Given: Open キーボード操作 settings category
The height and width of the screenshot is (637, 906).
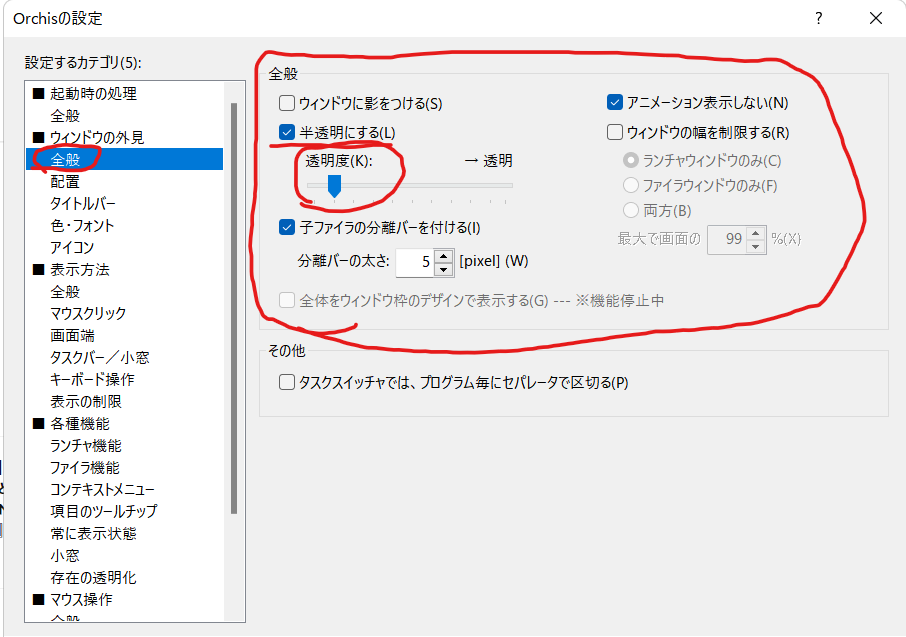Looking at the screenshot, I should (x=92, y=379).
